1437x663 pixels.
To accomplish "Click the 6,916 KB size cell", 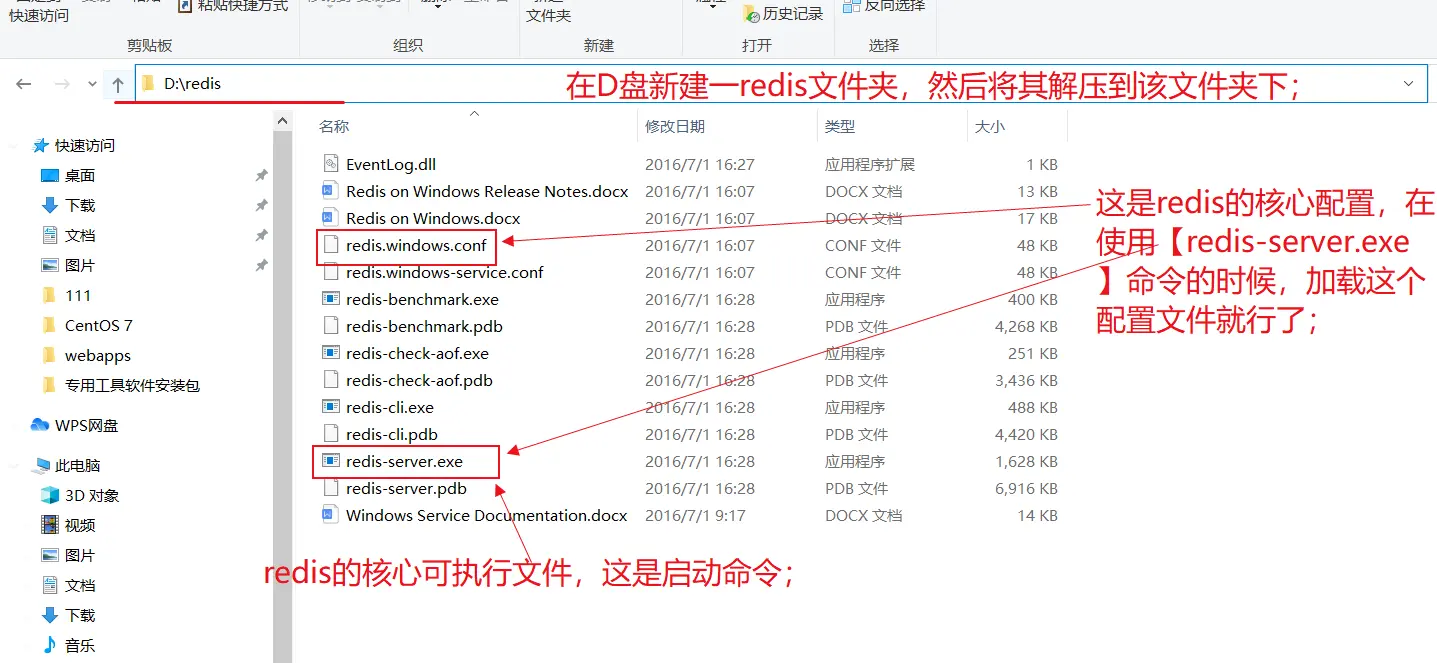I will pyautogui.click(x=1026, y=488).
